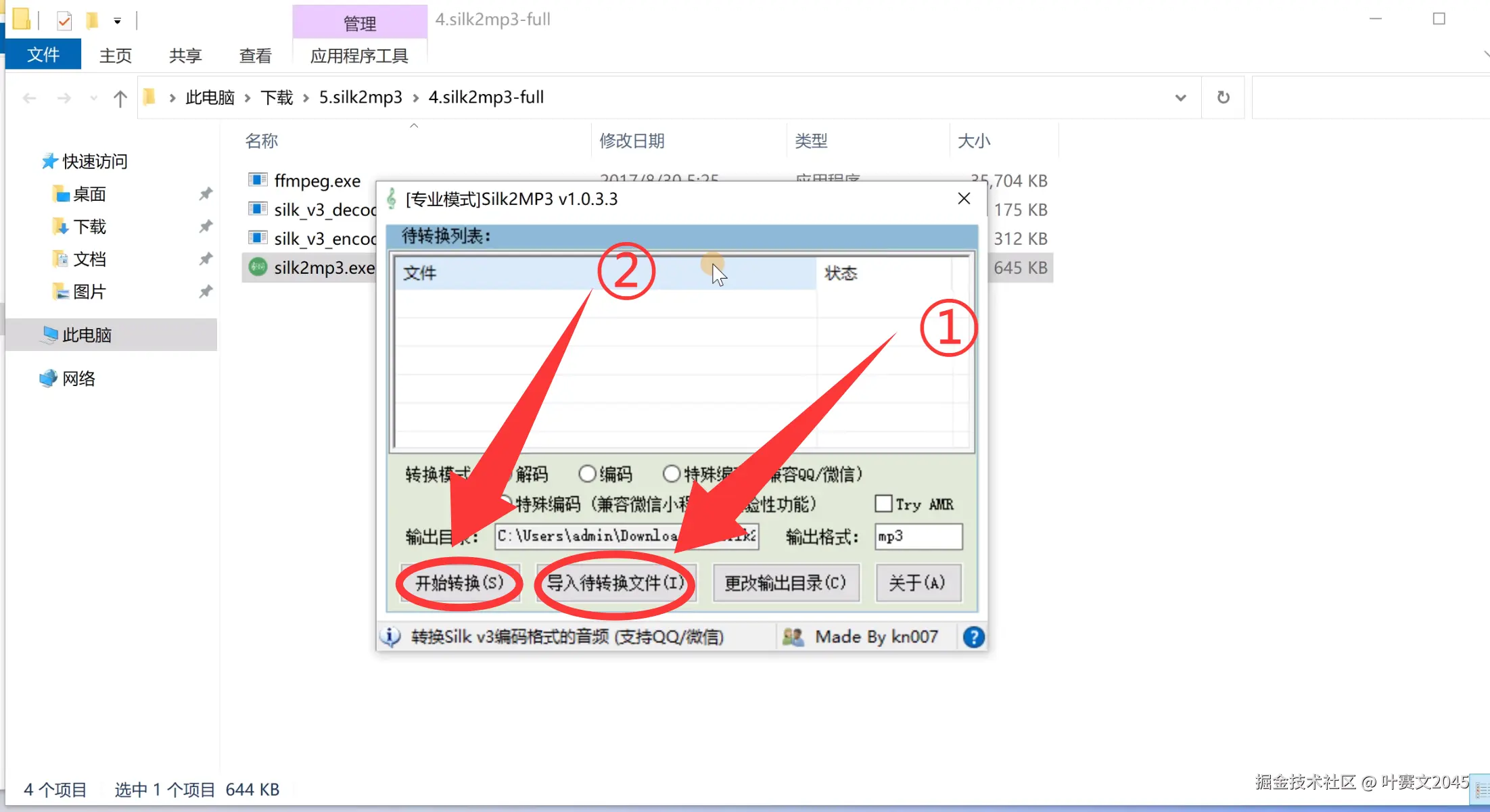Click the 导入待转换文件(I) button
Viewport: 1490px width, 812px height.
(x=615, y=583)
